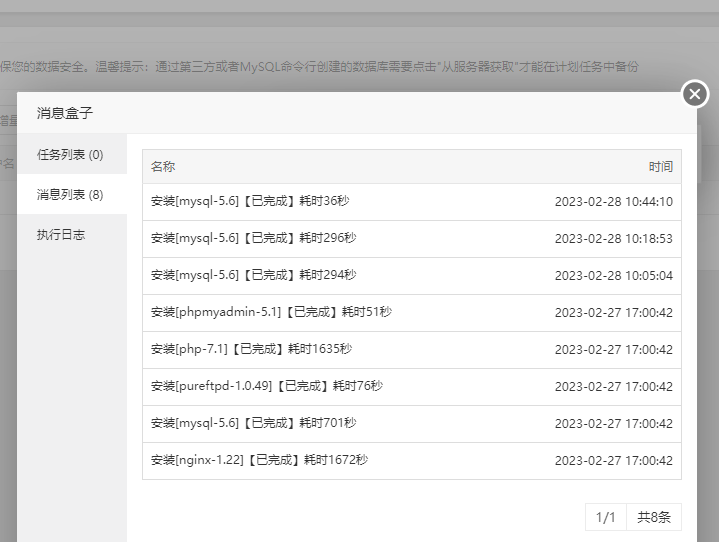Click the 消息盒子 dialog title
The width and height of the screenshot is (719, 542).
(65, 113)
